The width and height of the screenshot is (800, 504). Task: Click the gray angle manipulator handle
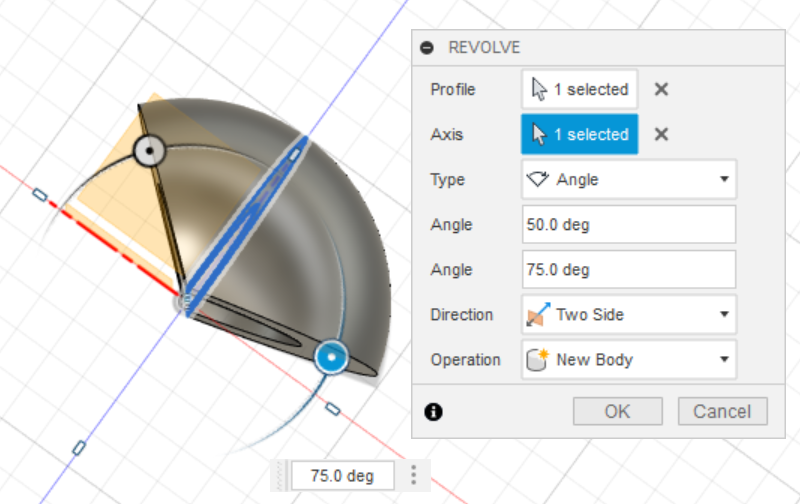tap(149, 150)
